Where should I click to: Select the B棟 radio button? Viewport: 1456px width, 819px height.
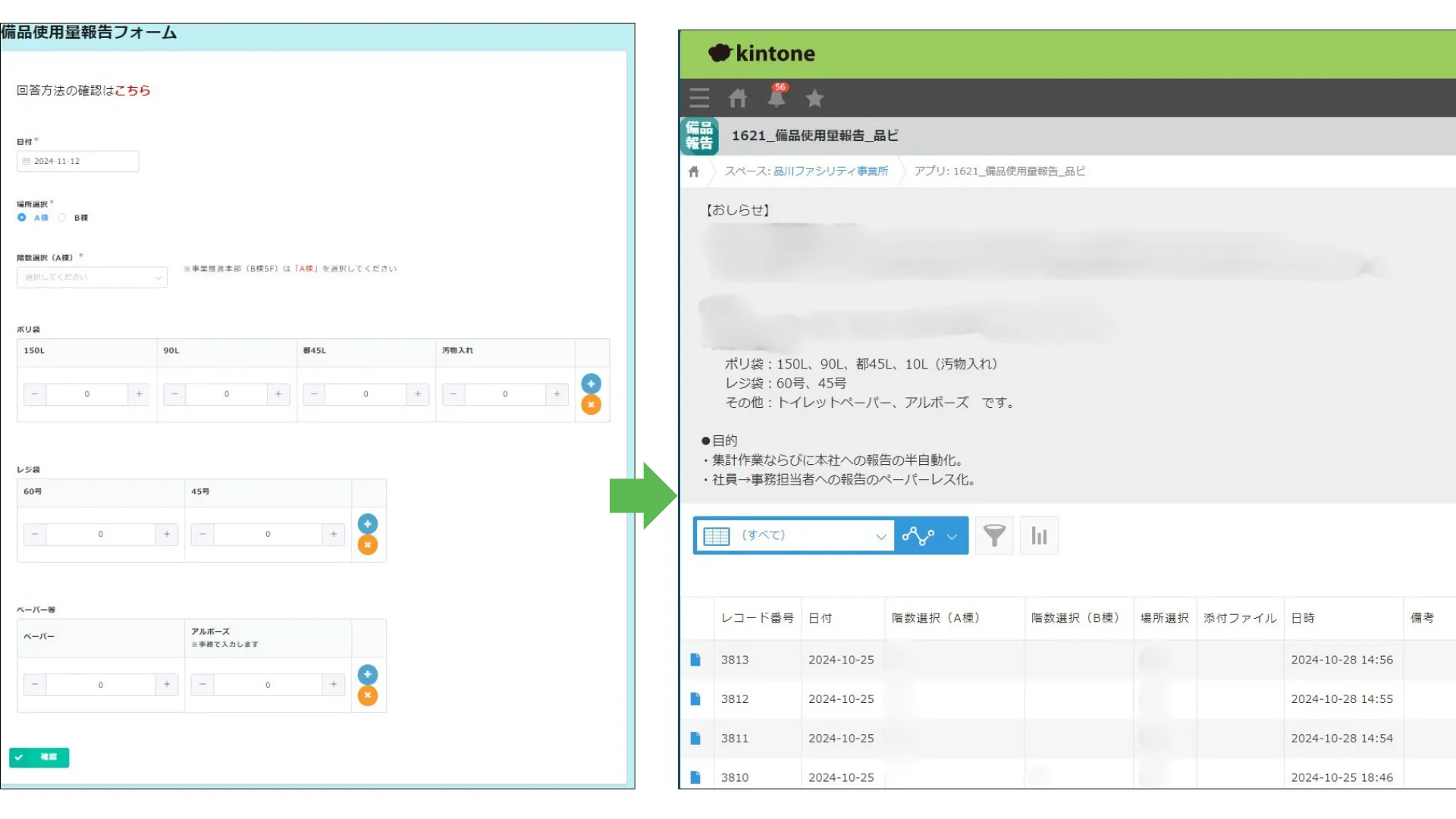pyautogui.click(x=62, y=218)
